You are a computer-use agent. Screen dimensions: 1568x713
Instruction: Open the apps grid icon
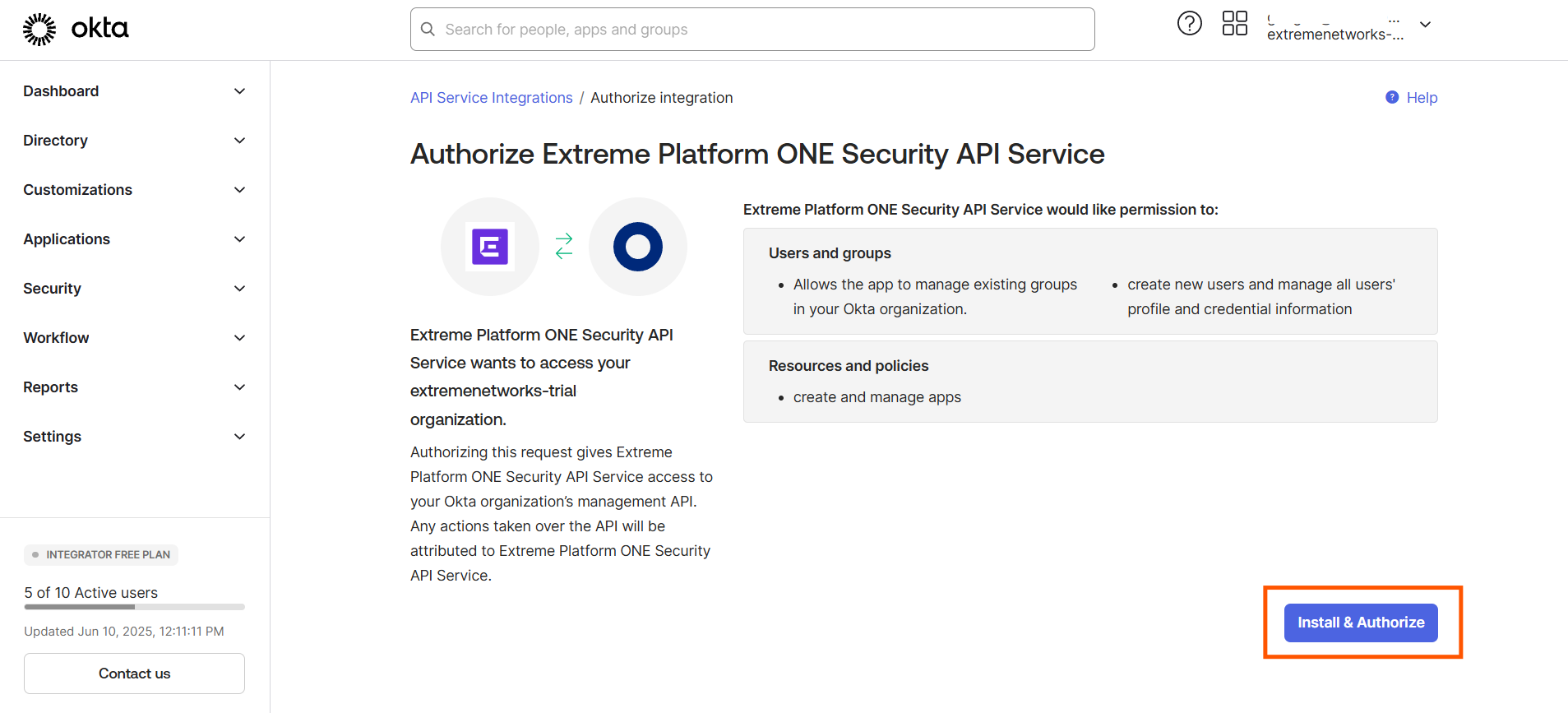point(1234,24)
